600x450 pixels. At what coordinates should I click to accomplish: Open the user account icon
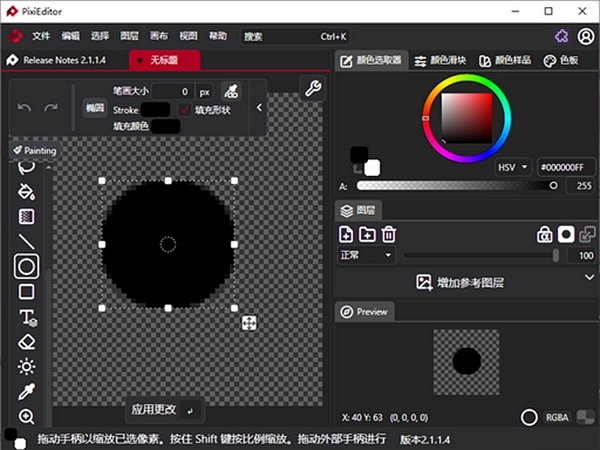[x=585, y=36]
